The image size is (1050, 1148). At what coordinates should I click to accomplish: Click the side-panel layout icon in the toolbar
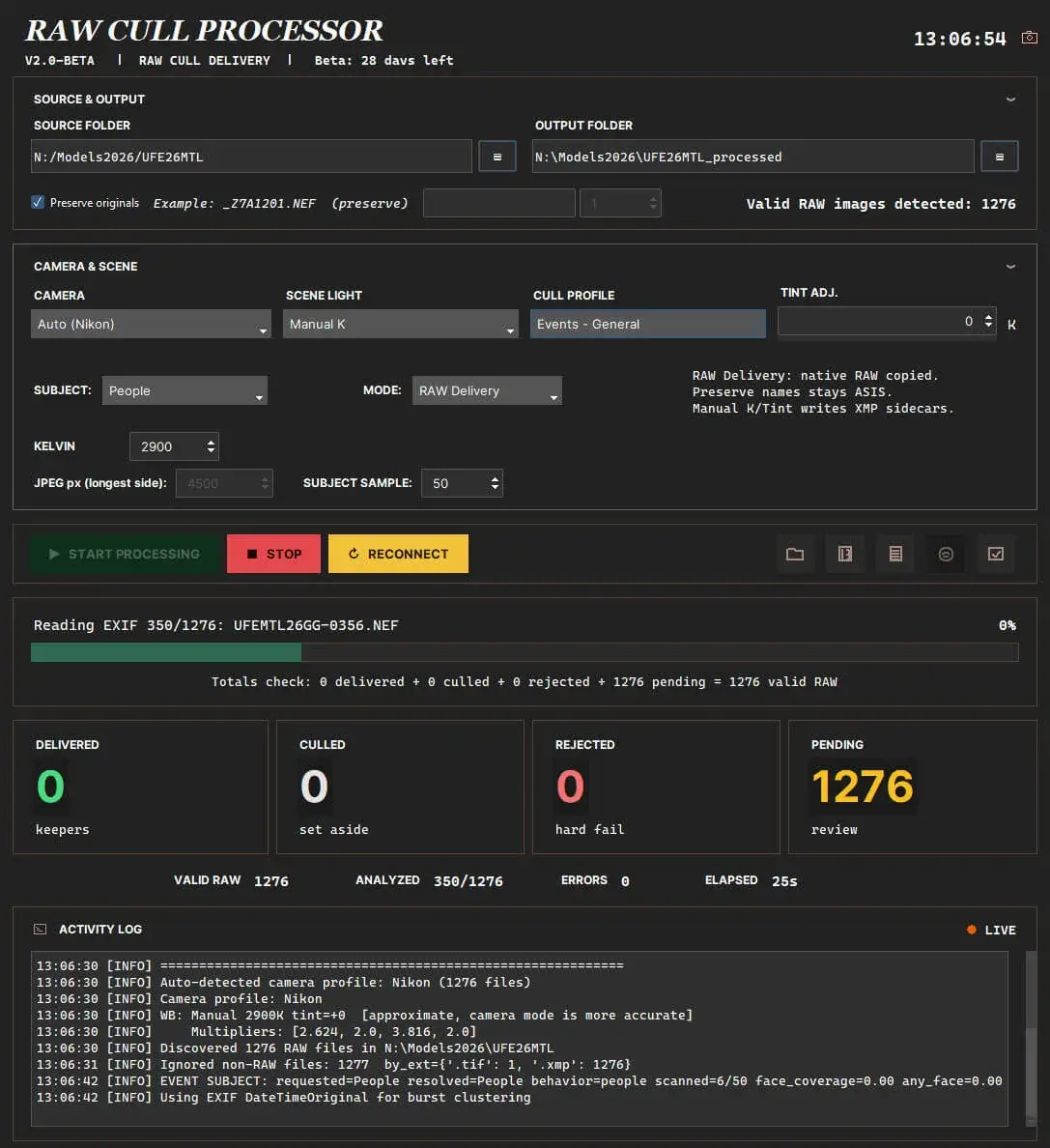click(845, 555)
